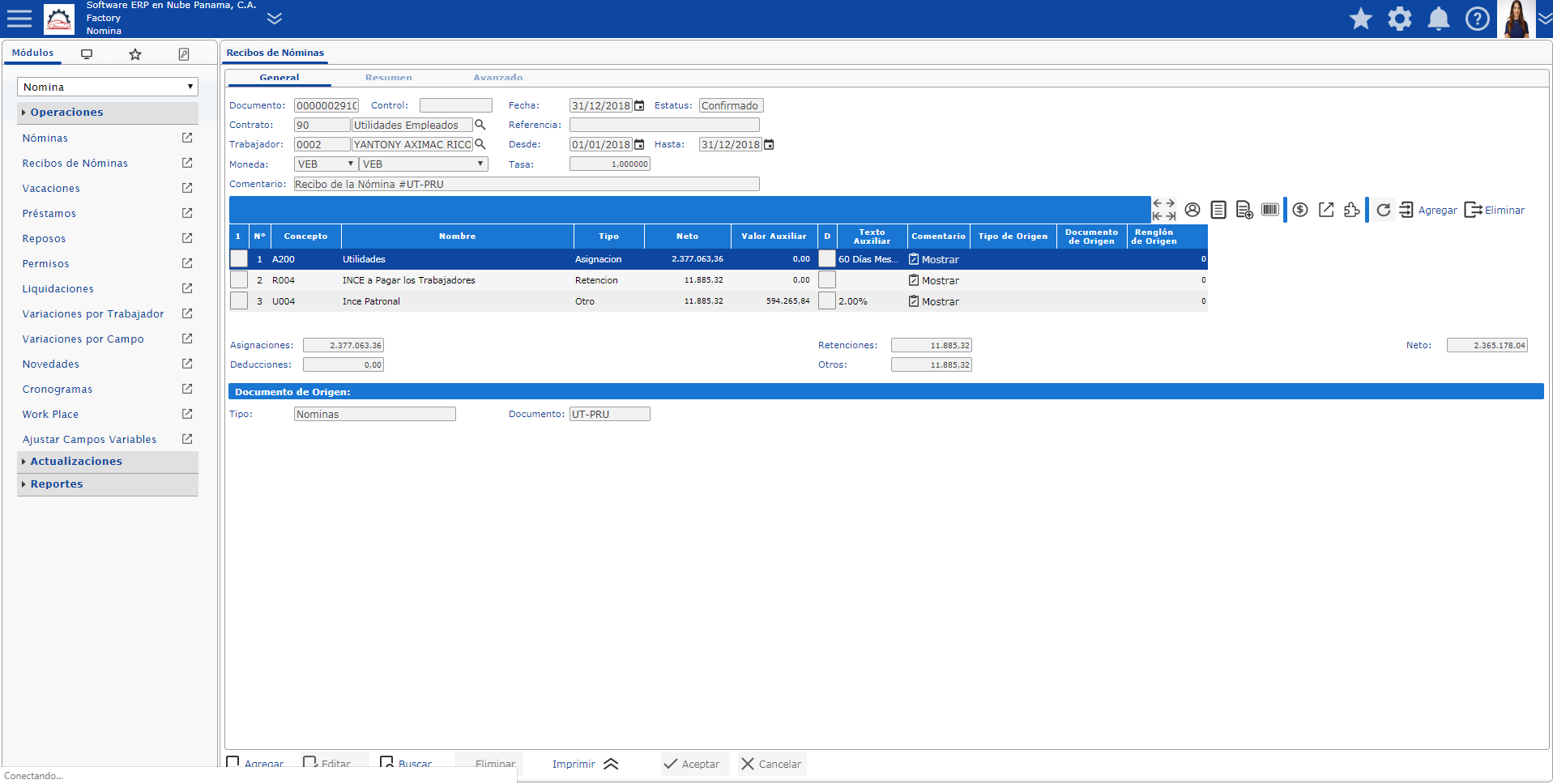Click the add document grid toolbar icon
The image size is (1553, 784).
point(1244,210)
